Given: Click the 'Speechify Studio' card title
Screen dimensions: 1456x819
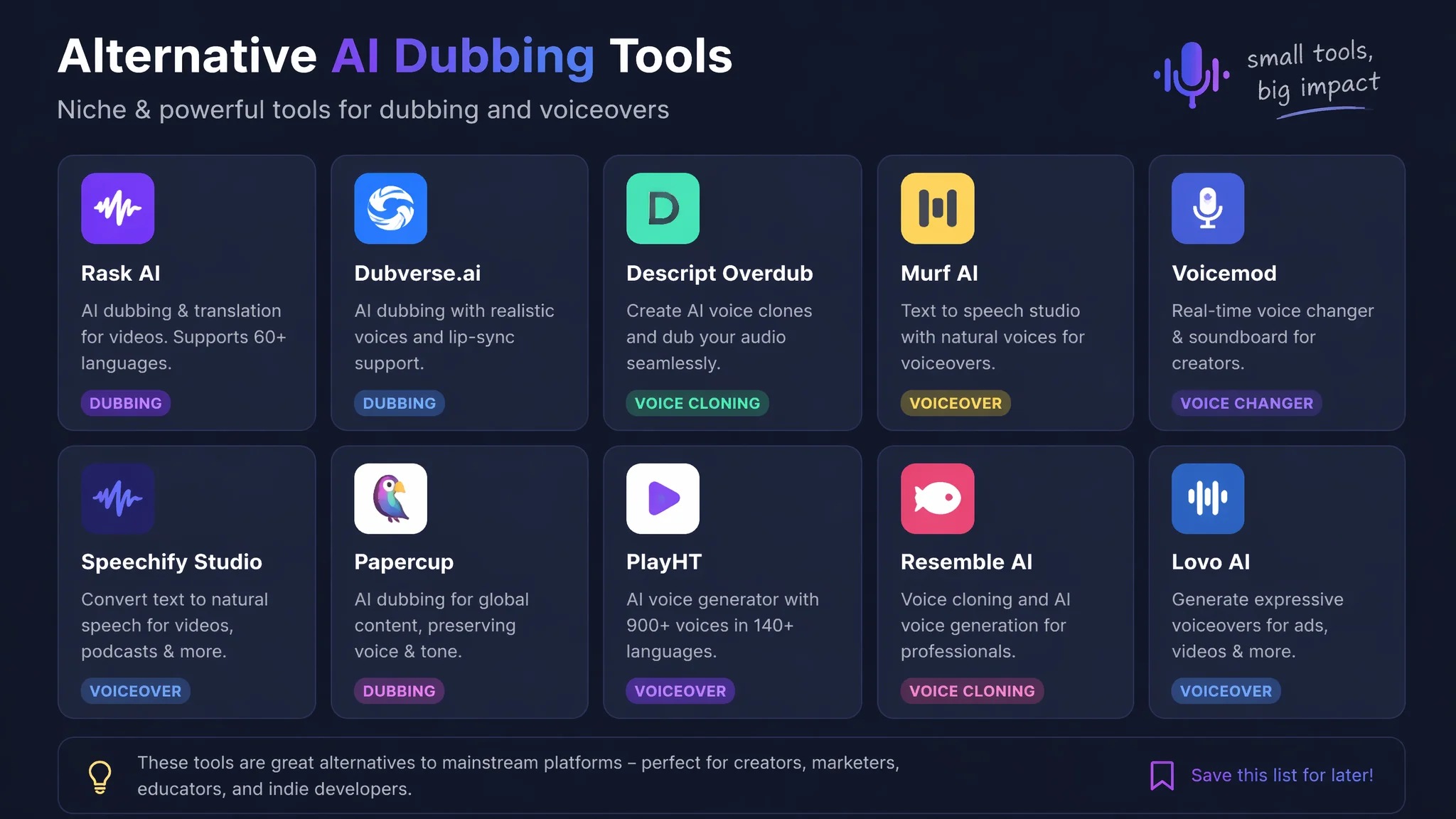Looking at the screenshot, I should click(171, 562).
